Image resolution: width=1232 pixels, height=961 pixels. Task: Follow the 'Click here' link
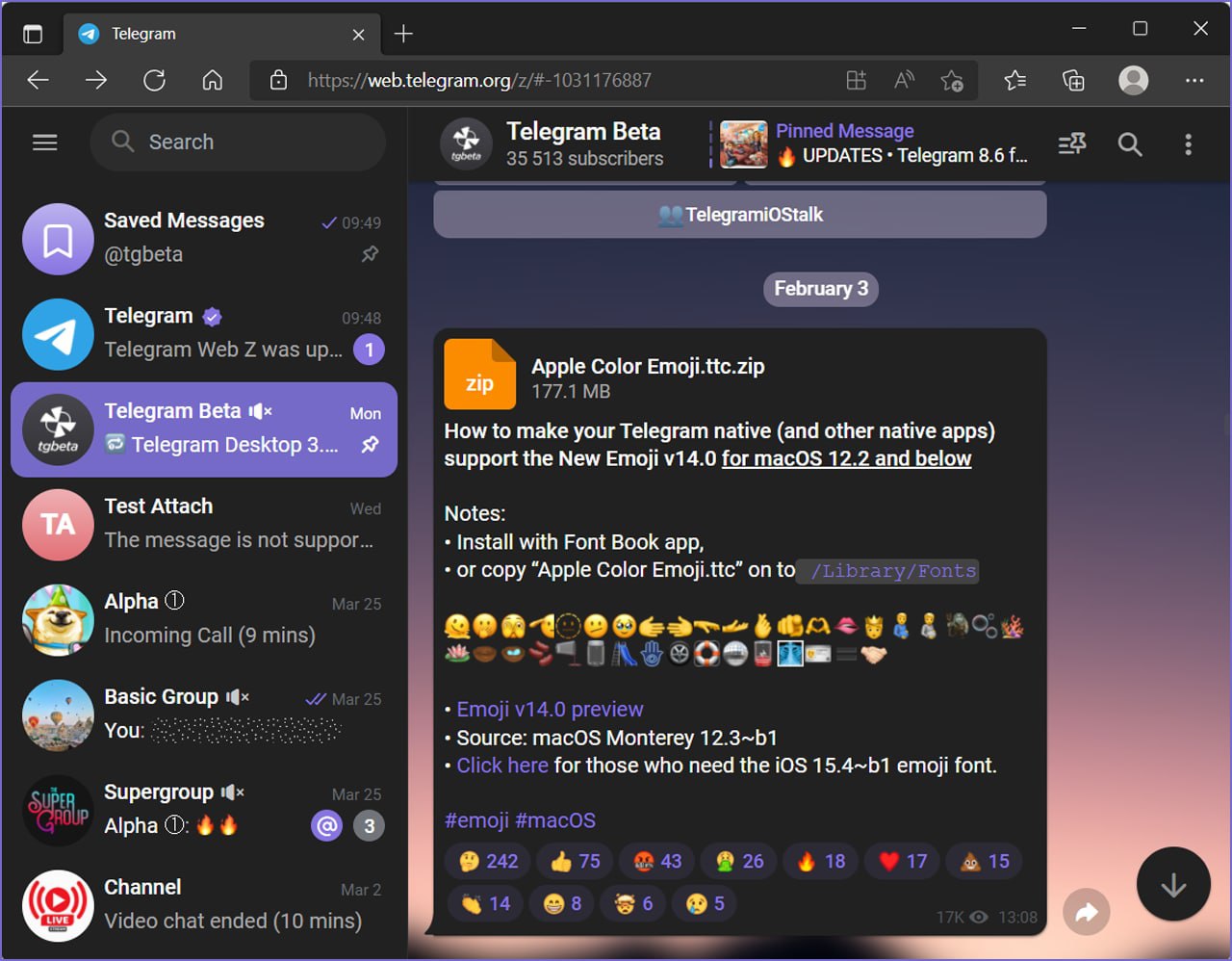click(x=502, y=766)
